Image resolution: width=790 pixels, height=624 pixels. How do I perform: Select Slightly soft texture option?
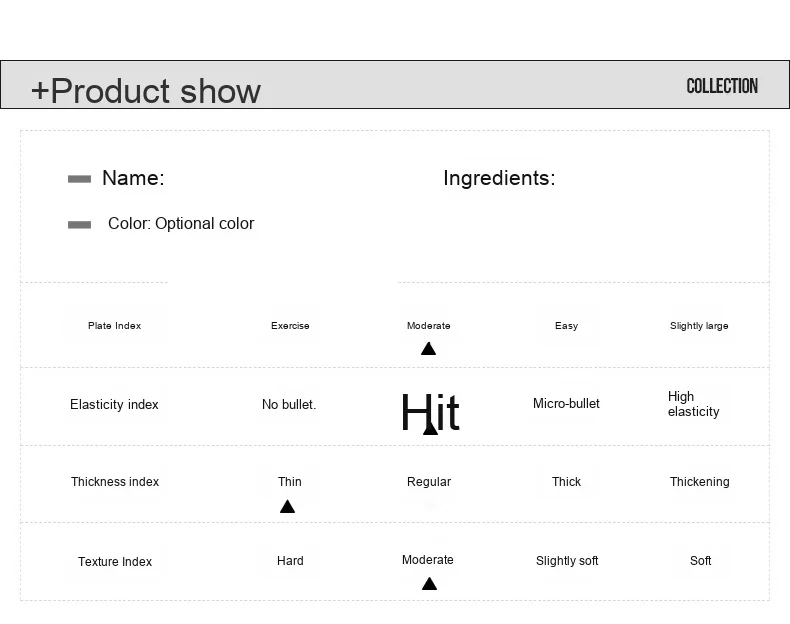567,561
